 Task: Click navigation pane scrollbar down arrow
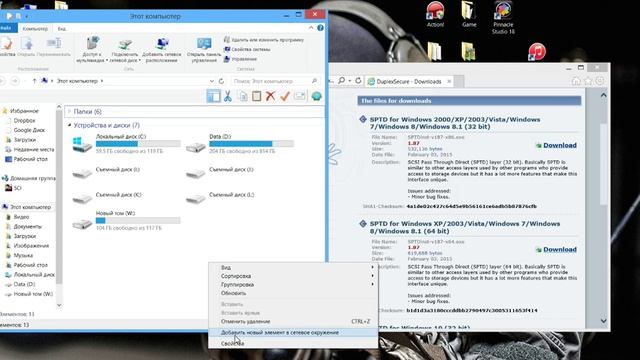[59, 305]
